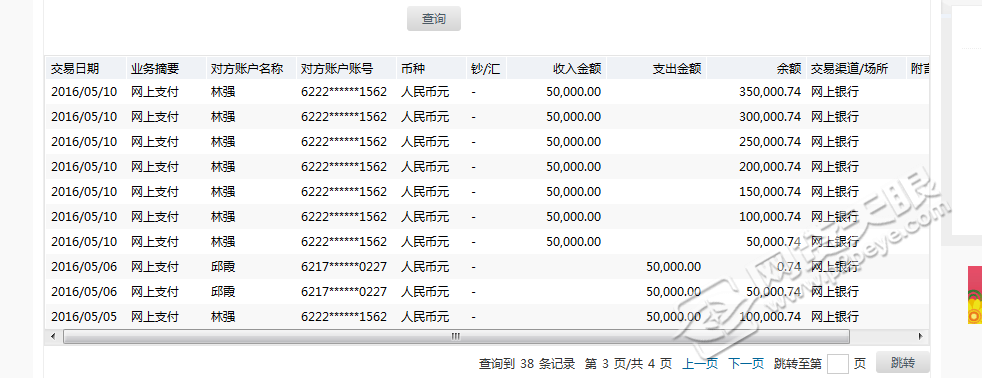Click income 50,000.00 in the 200,000.74 row
Viewport: 982px width, 378px height.
573,167
